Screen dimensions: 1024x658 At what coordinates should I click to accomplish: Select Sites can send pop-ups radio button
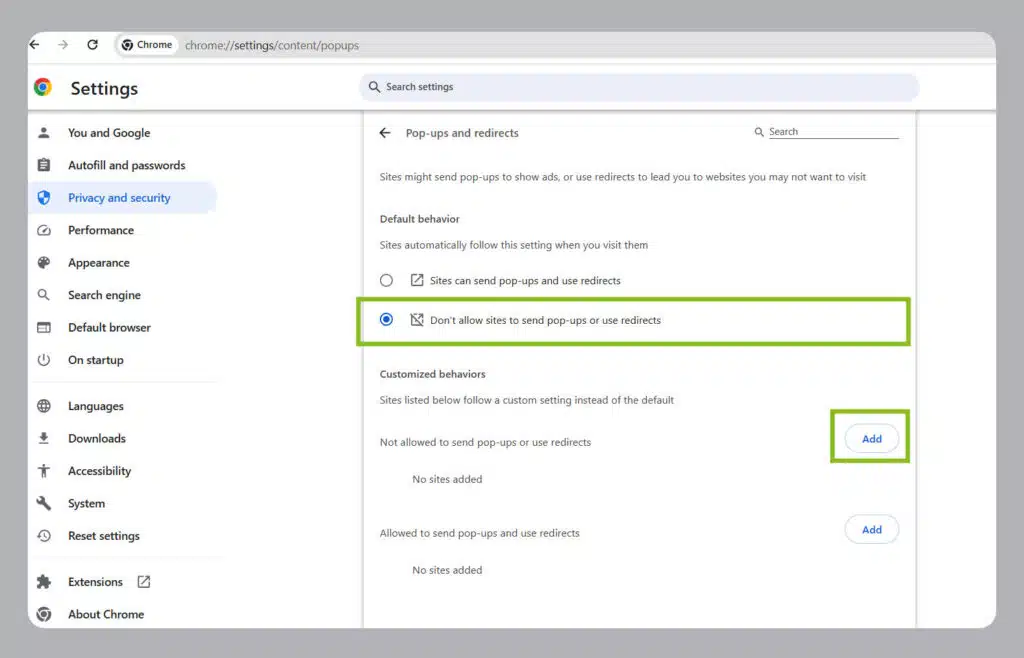point(387,280)
